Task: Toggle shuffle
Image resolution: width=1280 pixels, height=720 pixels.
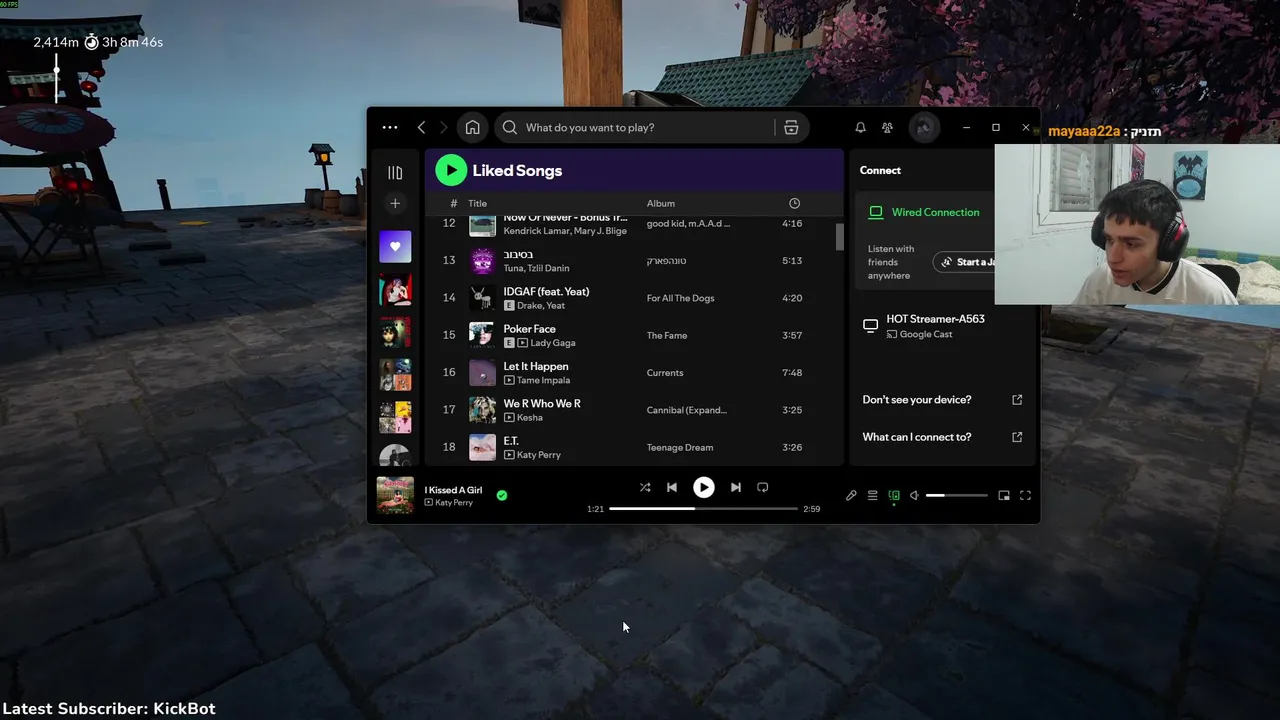Action: coord(645,487)
